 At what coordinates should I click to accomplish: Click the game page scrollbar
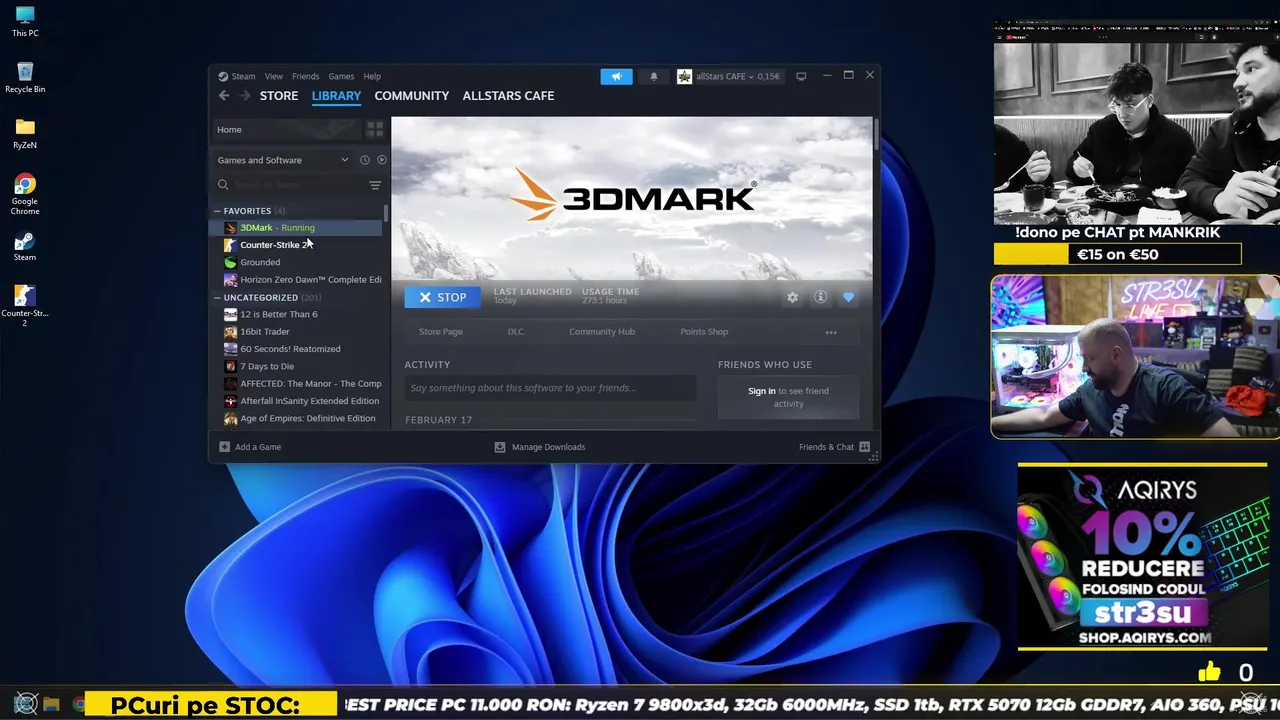point(876,134)
